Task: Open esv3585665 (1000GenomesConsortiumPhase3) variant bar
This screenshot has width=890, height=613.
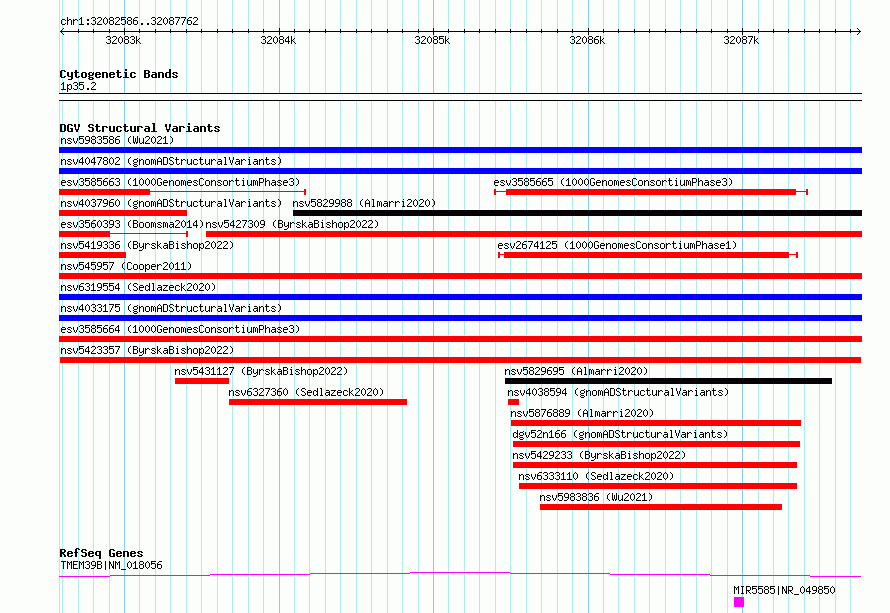Action: pos(650,192)
